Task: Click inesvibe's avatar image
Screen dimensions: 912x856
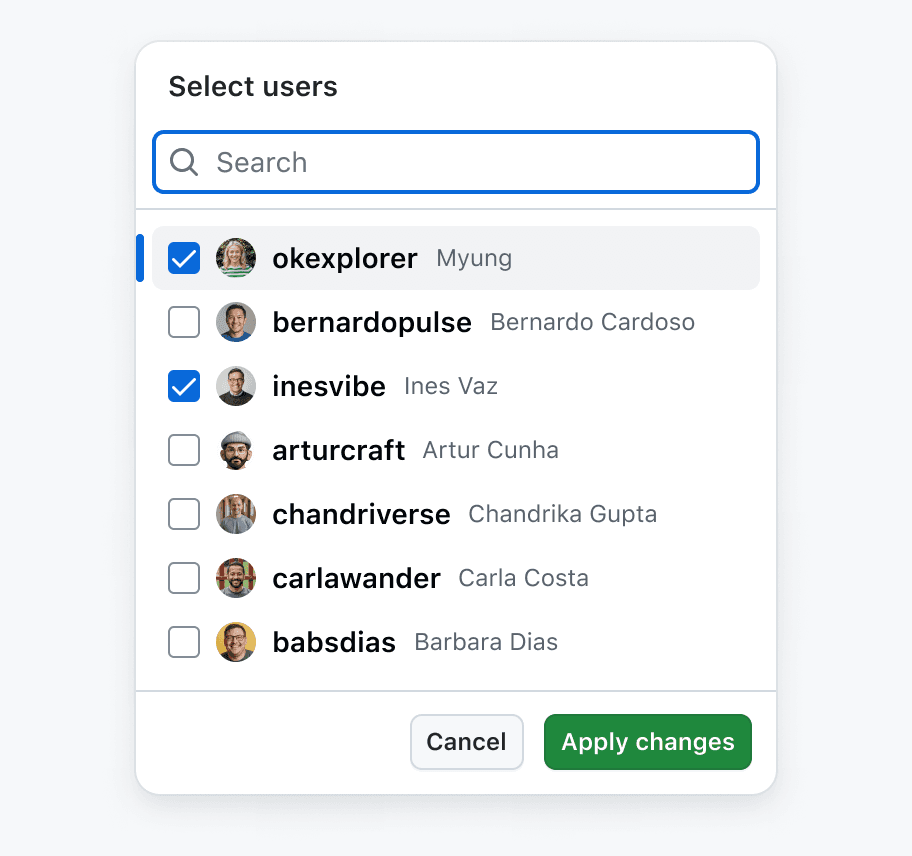Action: pyautogui.click(x=236, y=386)
